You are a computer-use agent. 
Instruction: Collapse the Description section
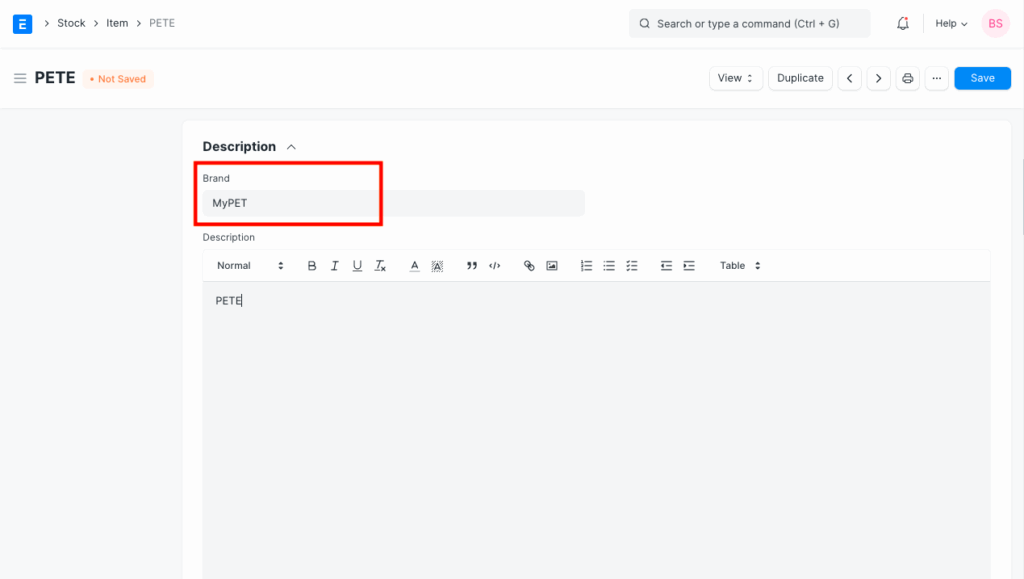click(291, 147)
